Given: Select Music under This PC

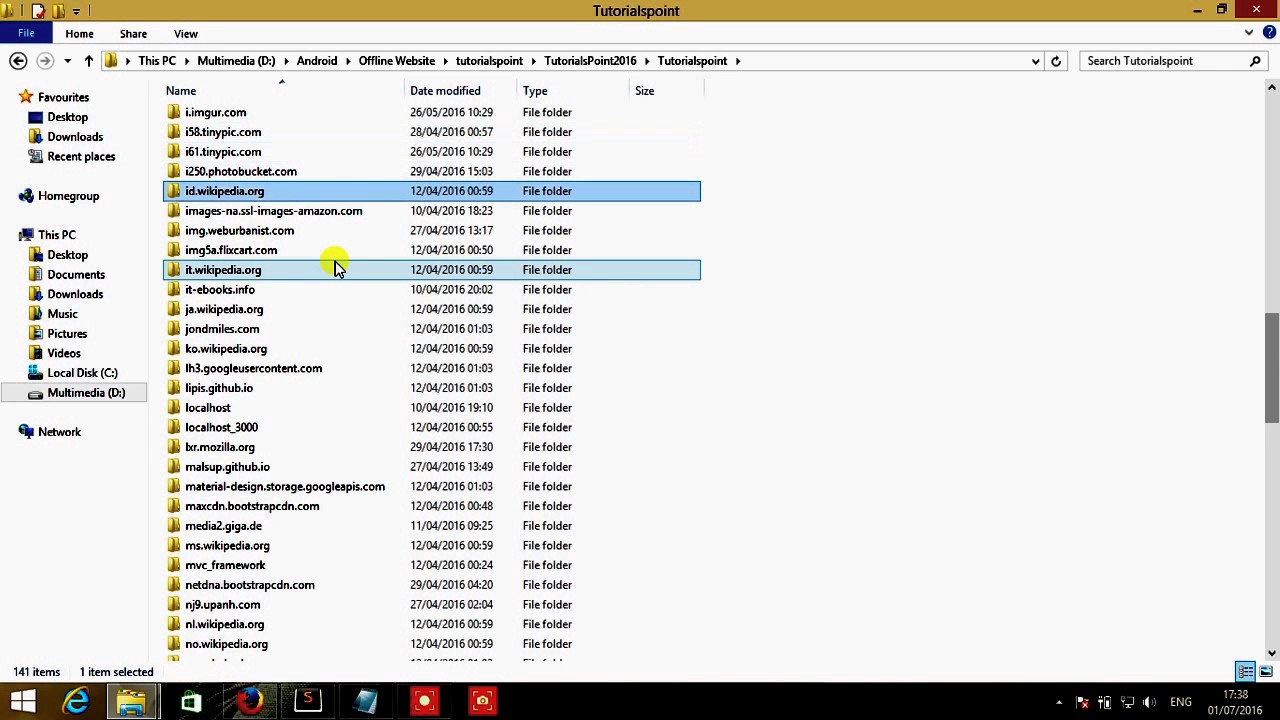Looking at the screenshot, I should [62, 314].
